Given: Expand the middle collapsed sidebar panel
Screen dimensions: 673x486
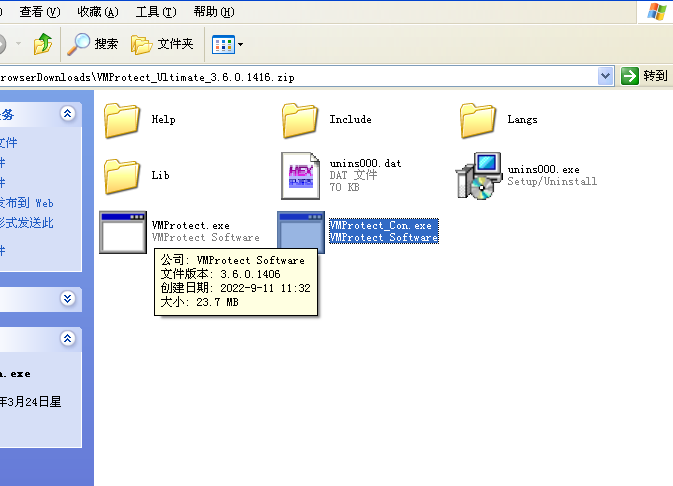Looking at the screenshot, I should click(67, 298).
